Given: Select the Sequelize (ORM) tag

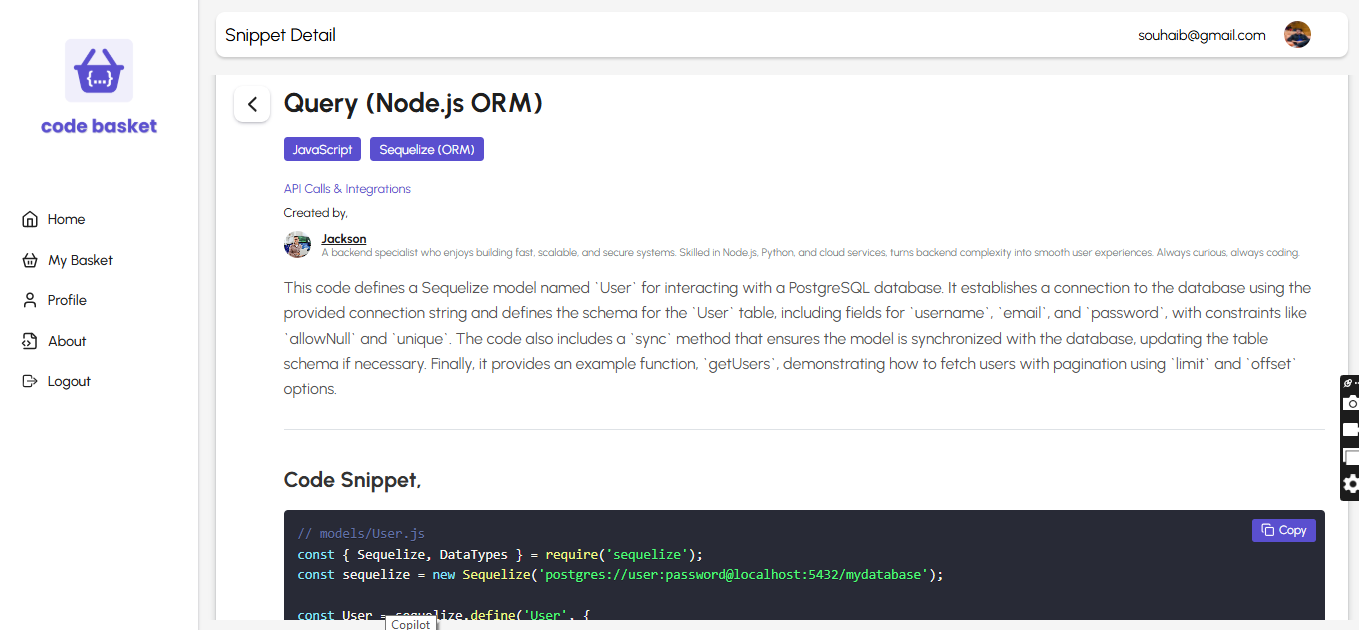Looking at the screenshot, I should [426, 149].
